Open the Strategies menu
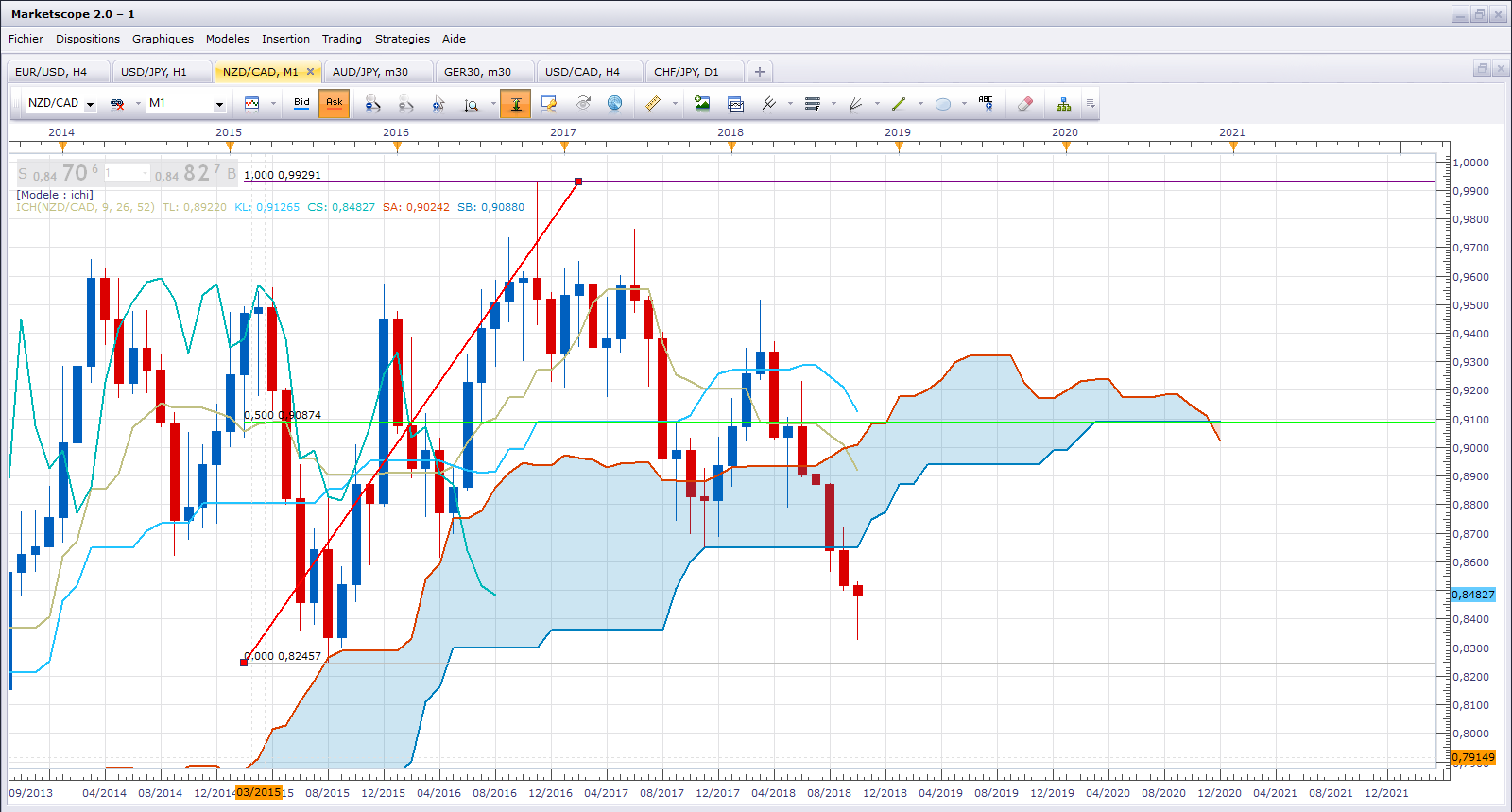This screenshot has height=812, width=1512. coord(402,39)
